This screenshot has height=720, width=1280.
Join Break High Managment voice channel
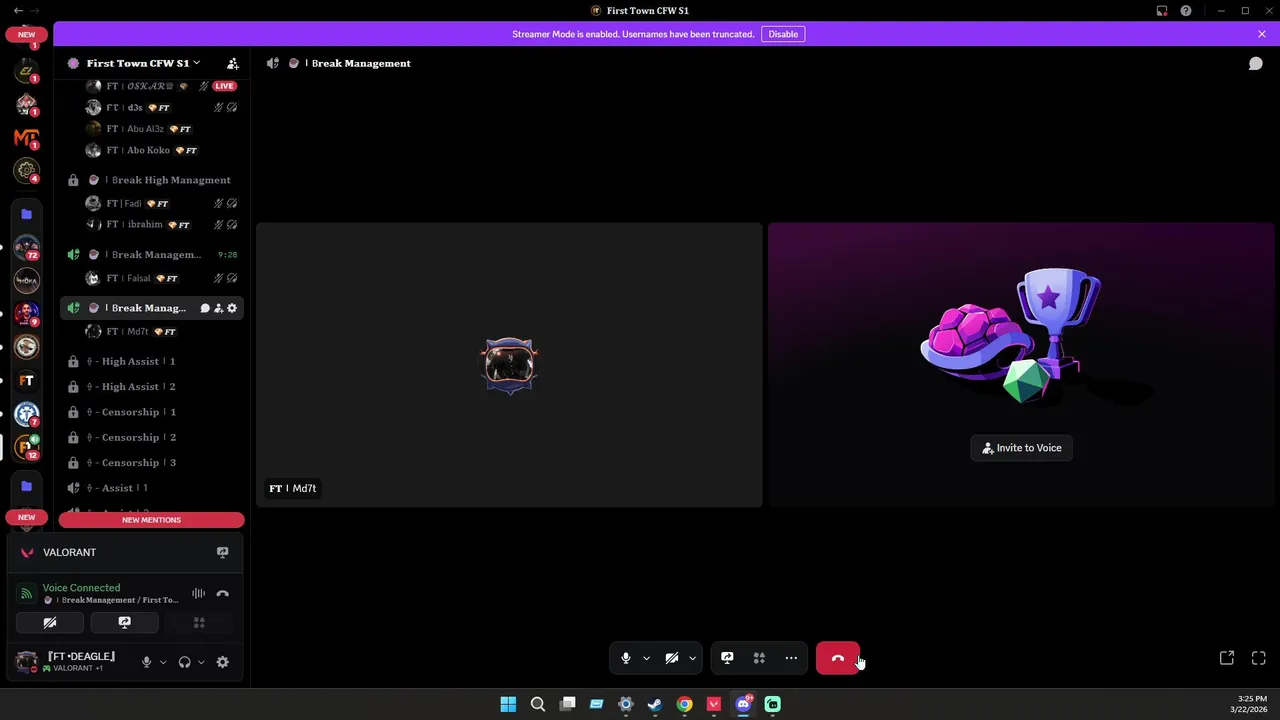[x=151, y=180]
